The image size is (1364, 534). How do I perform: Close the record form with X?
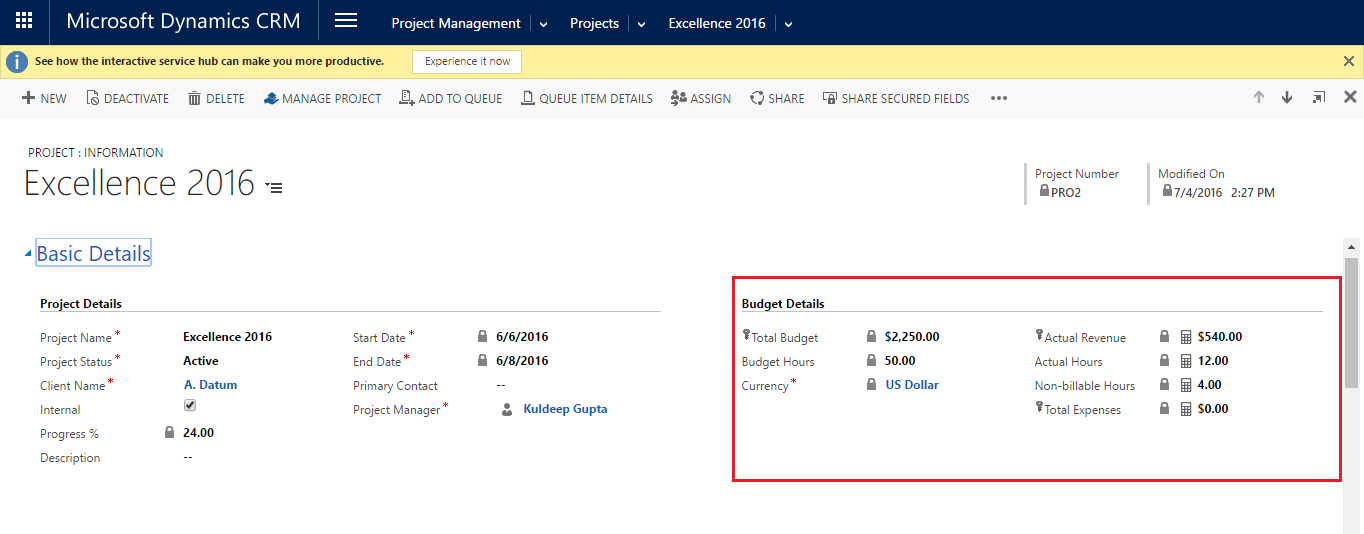coord(1350,97)
